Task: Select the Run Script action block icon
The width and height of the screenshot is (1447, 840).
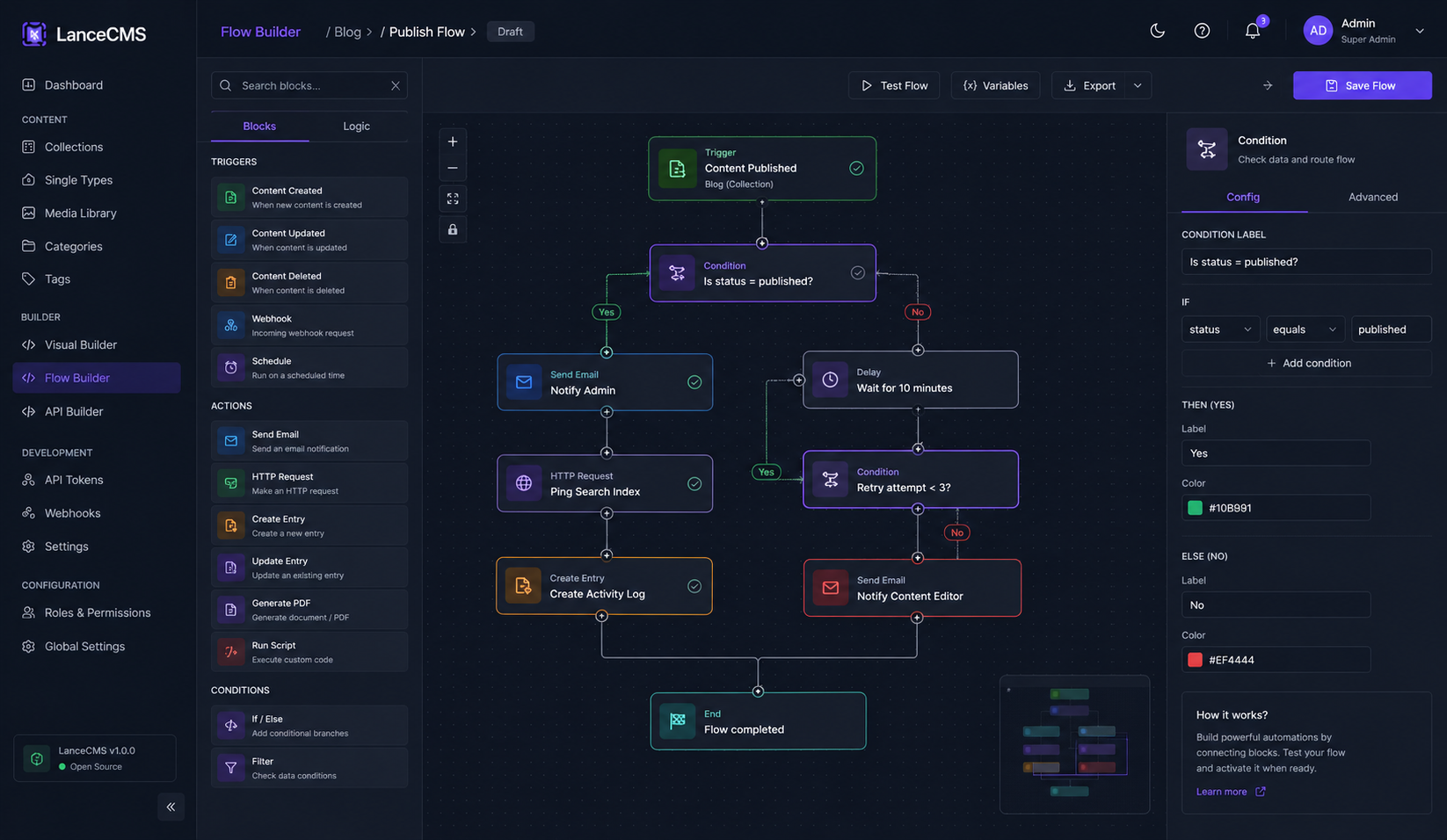Action: coord(231,652)
